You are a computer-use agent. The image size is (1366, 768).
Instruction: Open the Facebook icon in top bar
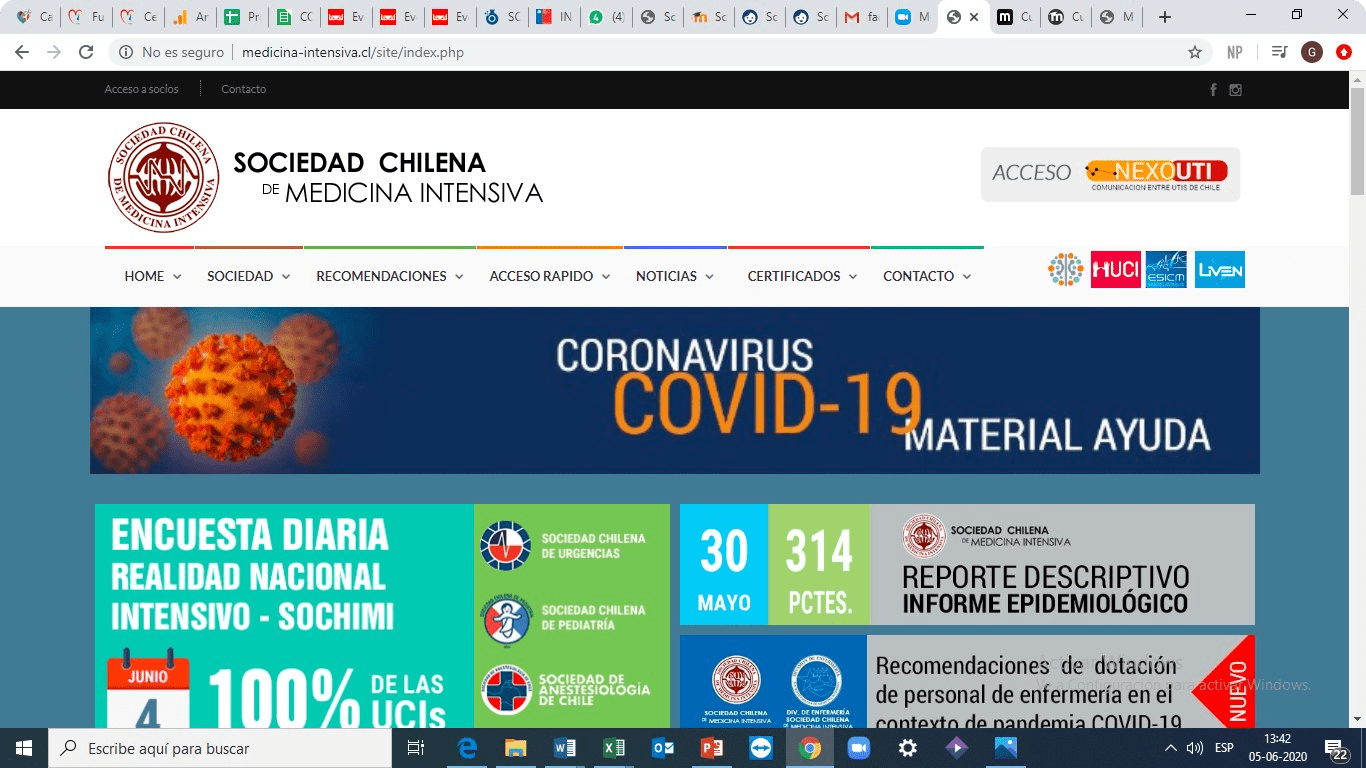(x=1213, y=90)
